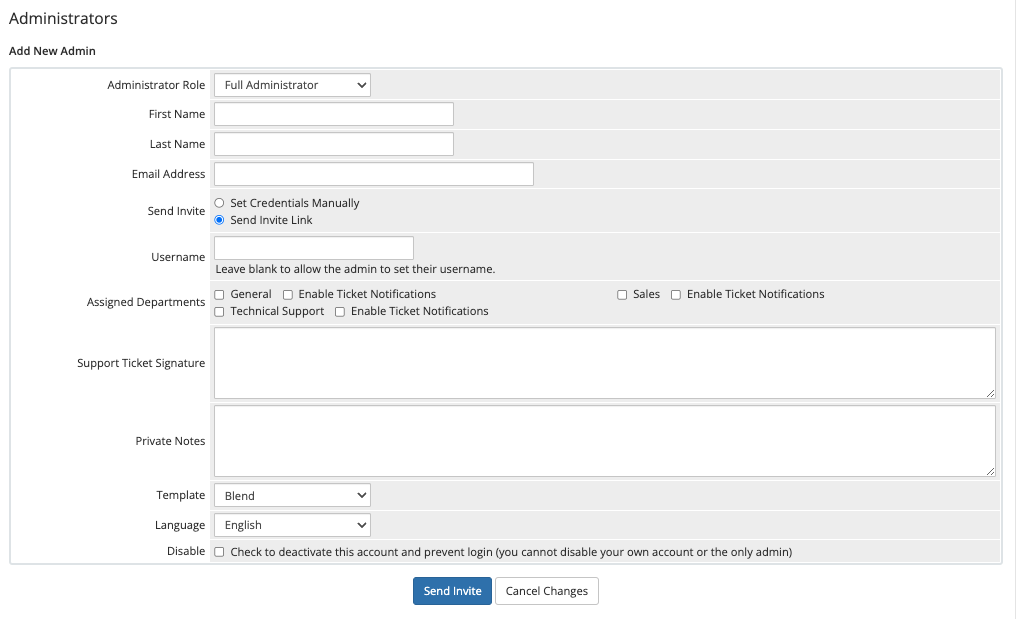Enable Ticket Notifications for Sales department
Screen dimensions: 1016x619
(676, 294)
